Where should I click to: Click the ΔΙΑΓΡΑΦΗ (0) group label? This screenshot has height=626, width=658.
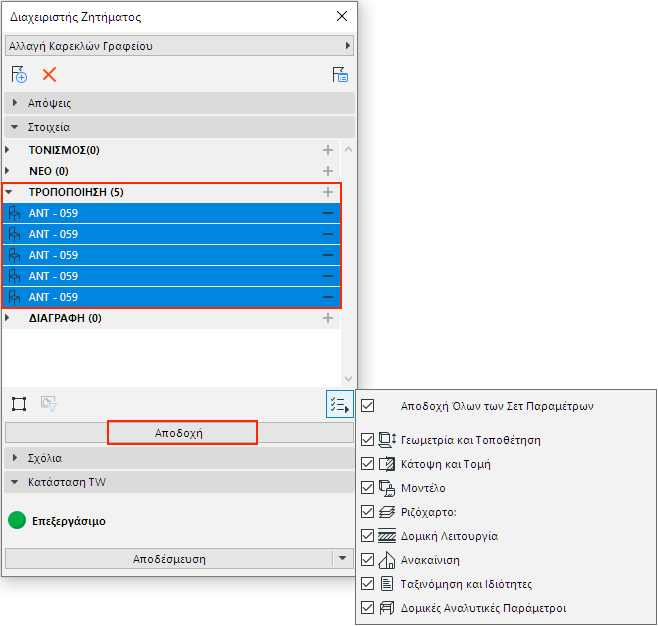[x=65, y=318]
